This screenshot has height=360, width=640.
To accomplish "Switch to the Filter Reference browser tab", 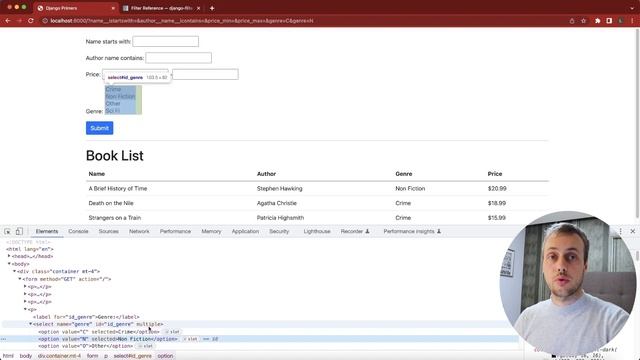I will (160, 8).
